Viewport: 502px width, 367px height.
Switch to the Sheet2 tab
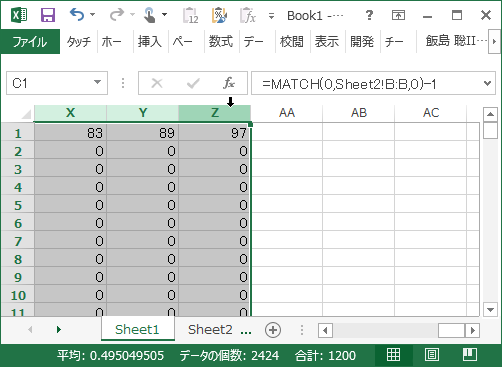tap(210, 329)
